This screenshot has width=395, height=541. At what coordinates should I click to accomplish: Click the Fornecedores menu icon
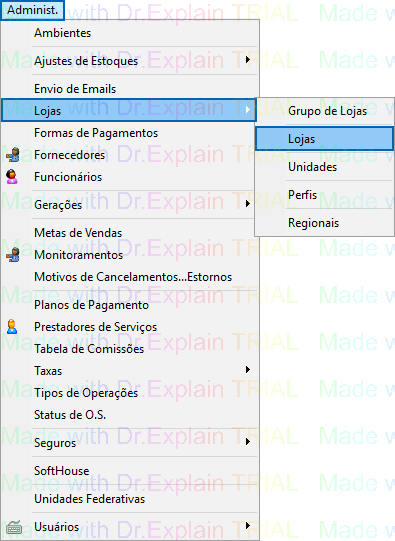pos(13,155)
